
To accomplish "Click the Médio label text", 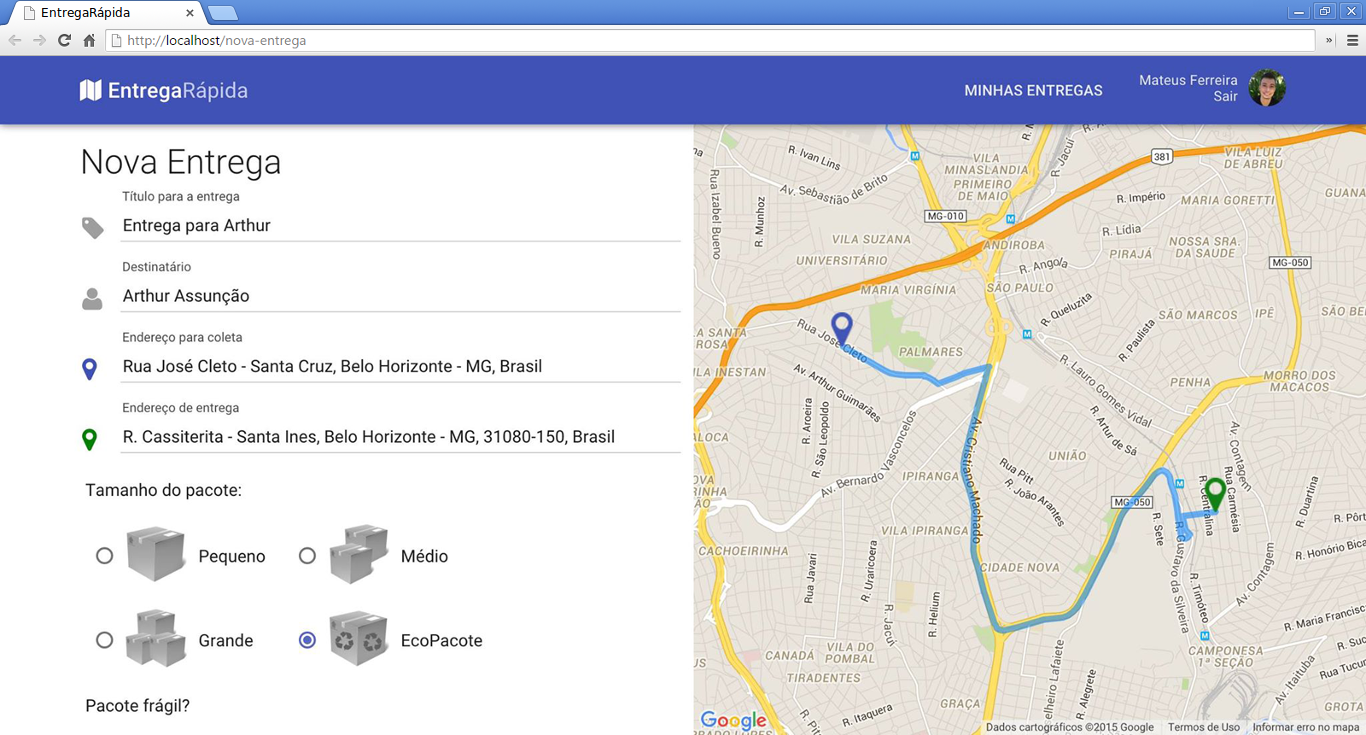I will [x=424, y=556].
